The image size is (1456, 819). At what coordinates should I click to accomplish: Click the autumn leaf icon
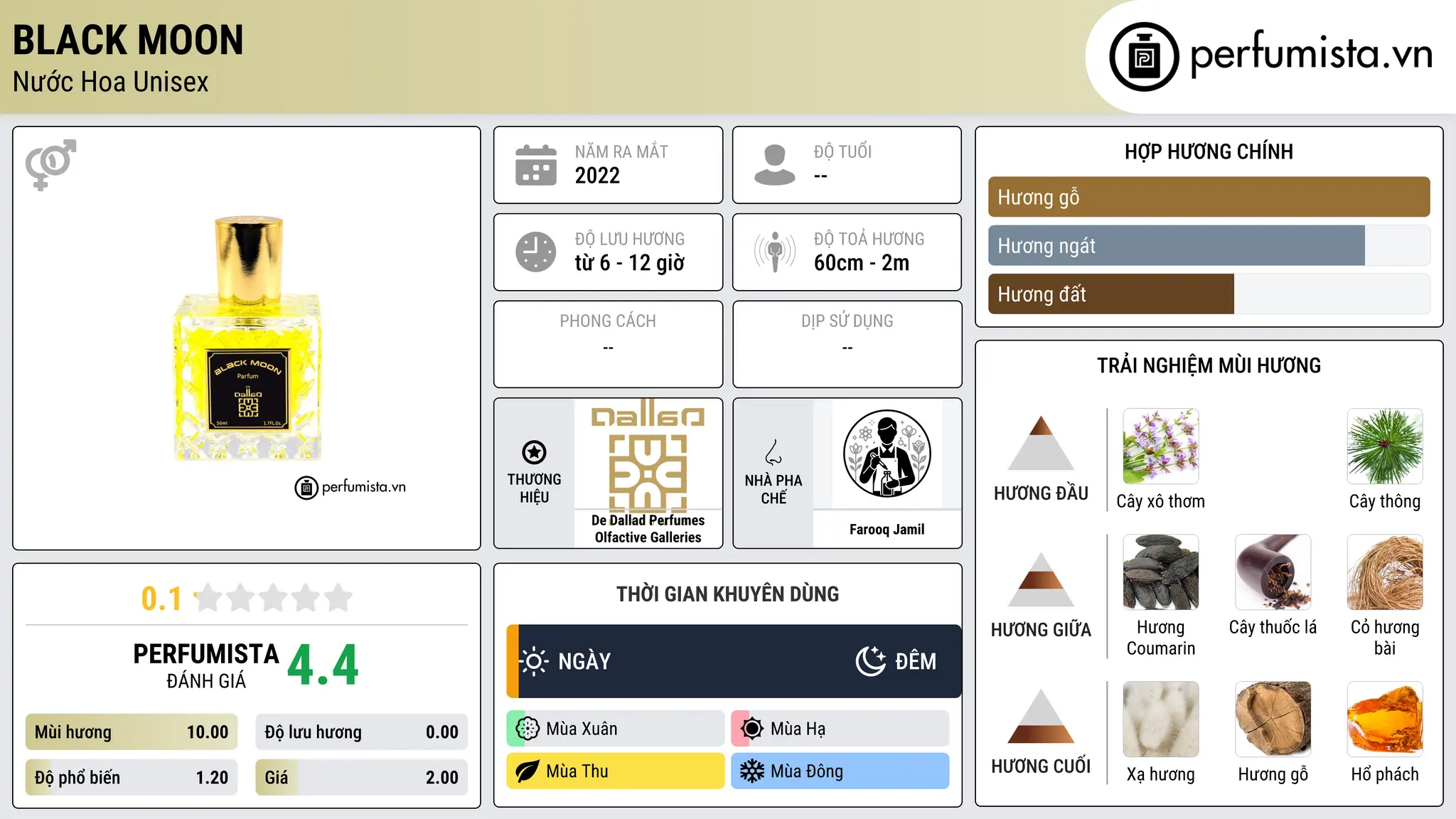pos(528,771)
